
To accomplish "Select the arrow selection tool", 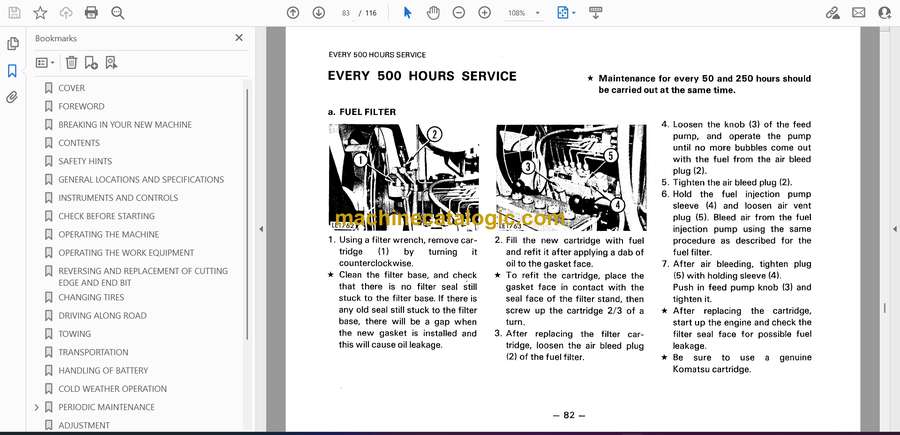I will point(407,13).
